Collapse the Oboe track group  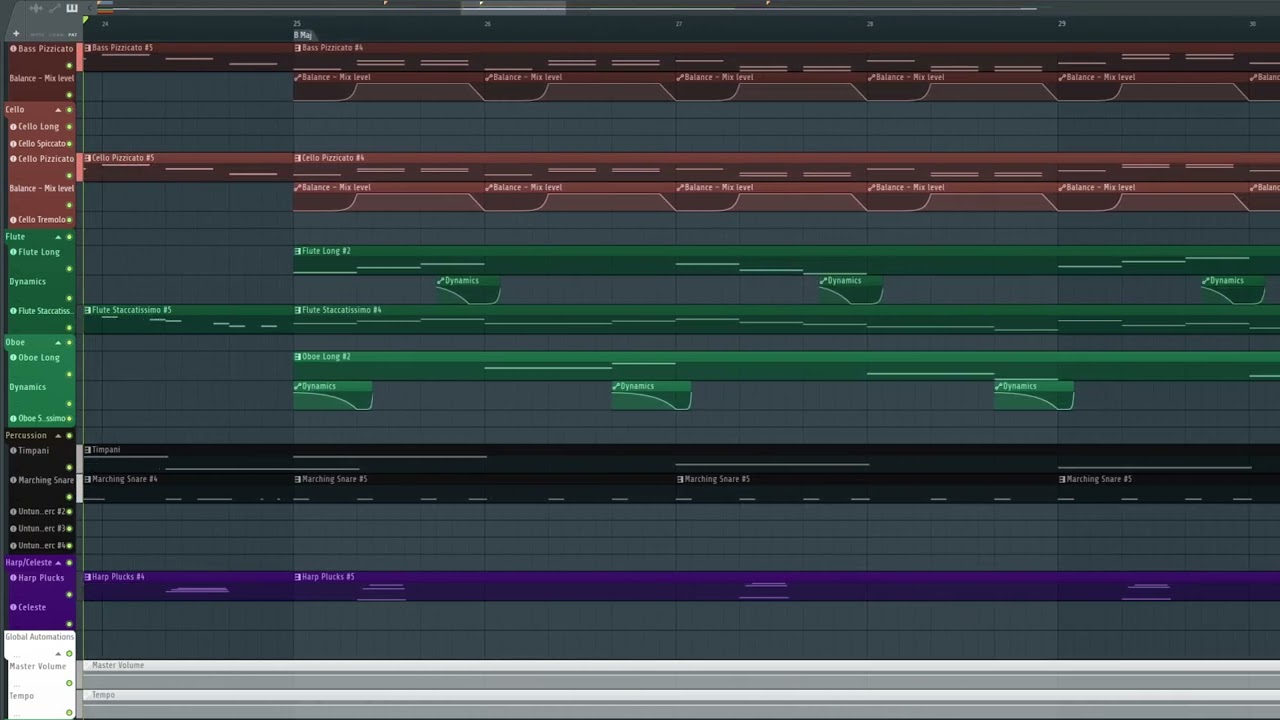[x=58, y=343]
